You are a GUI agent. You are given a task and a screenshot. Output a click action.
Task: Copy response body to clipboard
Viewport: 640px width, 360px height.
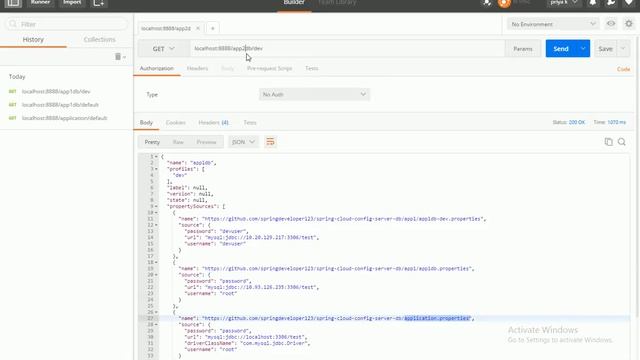click(x=609, y=142)
